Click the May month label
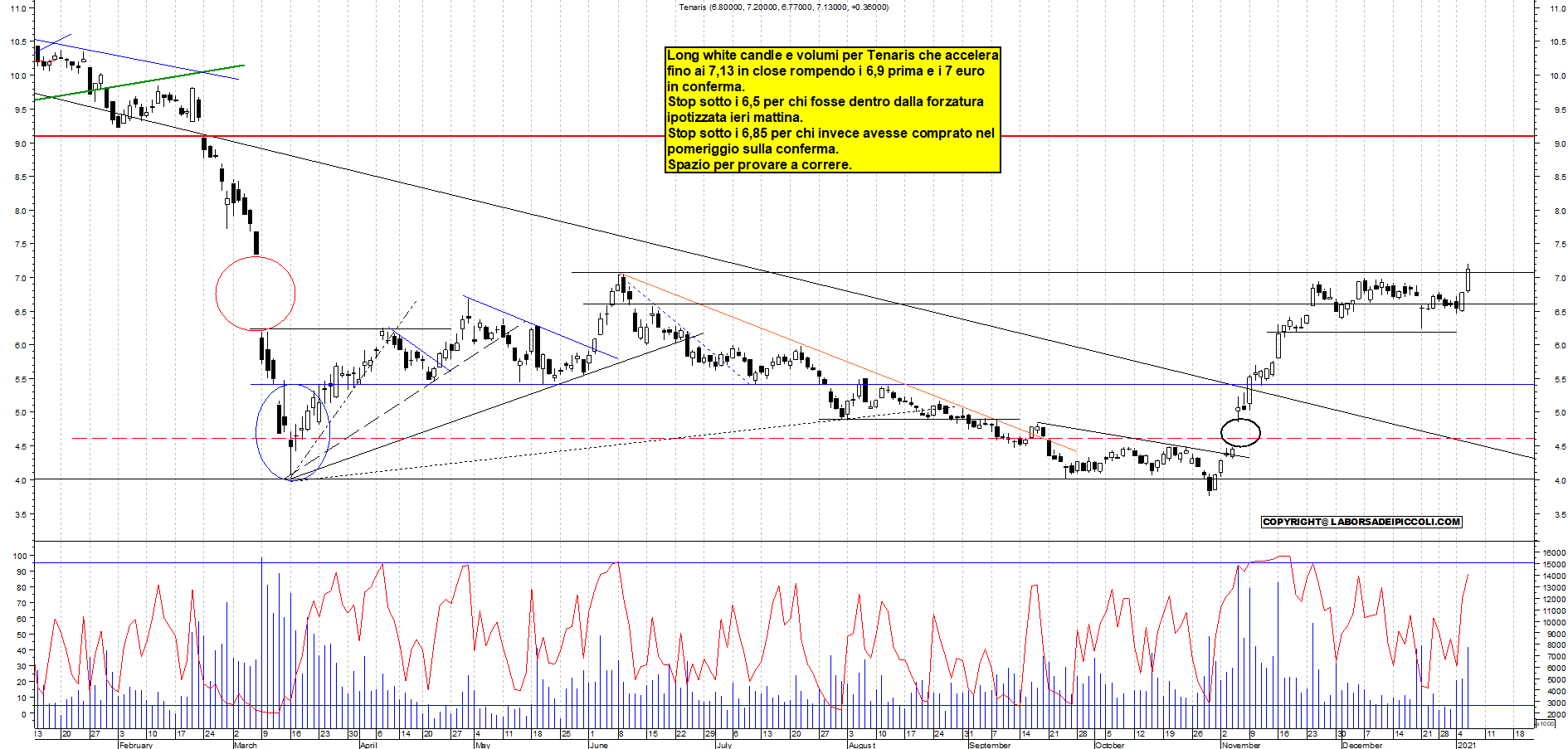Screen dimensions: 1568x749 pyautogui.click(x=483, y=745)
